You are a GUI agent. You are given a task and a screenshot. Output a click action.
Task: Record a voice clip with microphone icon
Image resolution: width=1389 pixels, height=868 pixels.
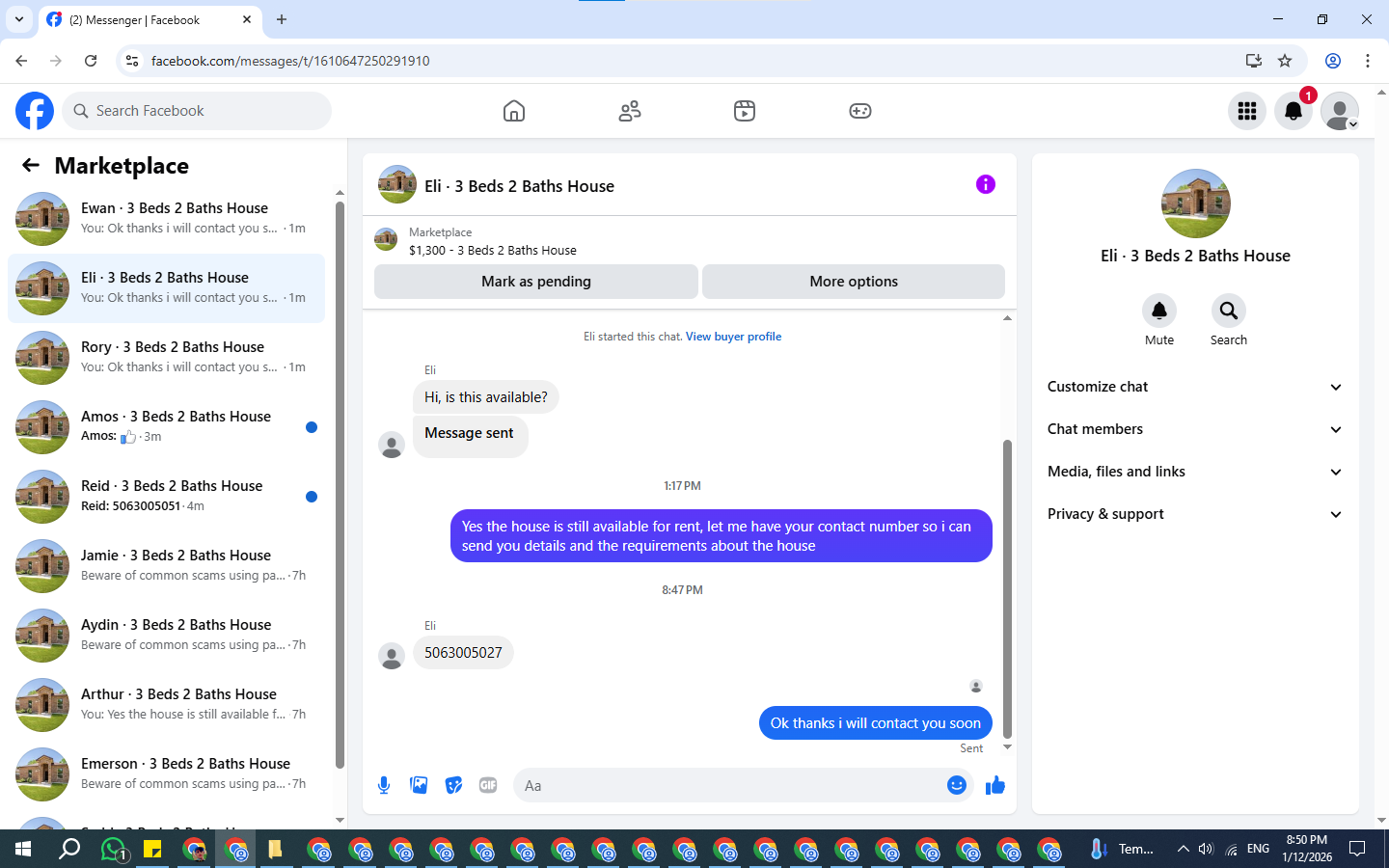(384, 785)
